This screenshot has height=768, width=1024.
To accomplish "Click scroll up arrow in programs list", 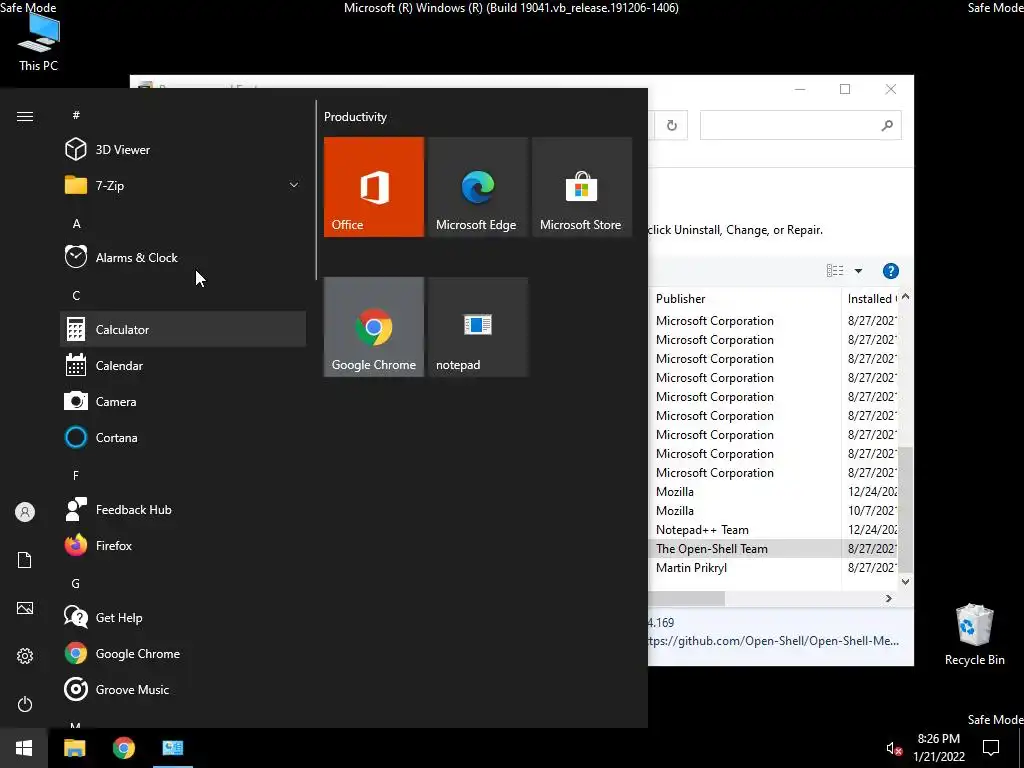I will 905,296.
